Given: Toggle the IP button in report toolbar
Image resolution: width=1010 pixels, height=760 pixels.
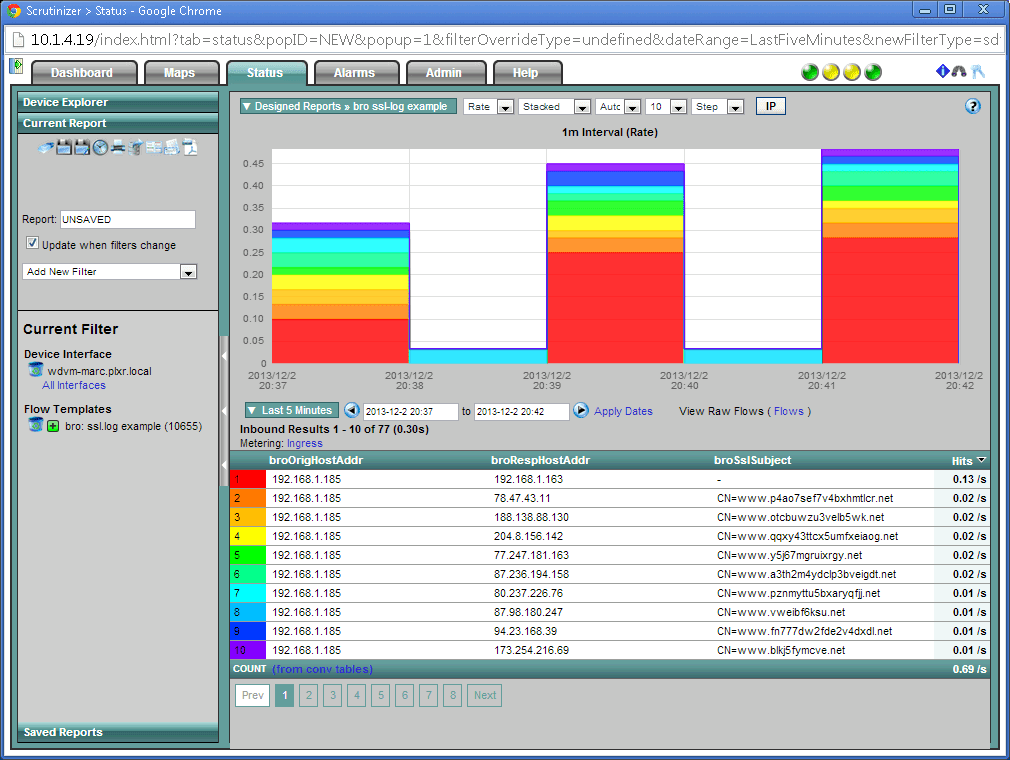Looking at the screenshot, I should (770, 106).
